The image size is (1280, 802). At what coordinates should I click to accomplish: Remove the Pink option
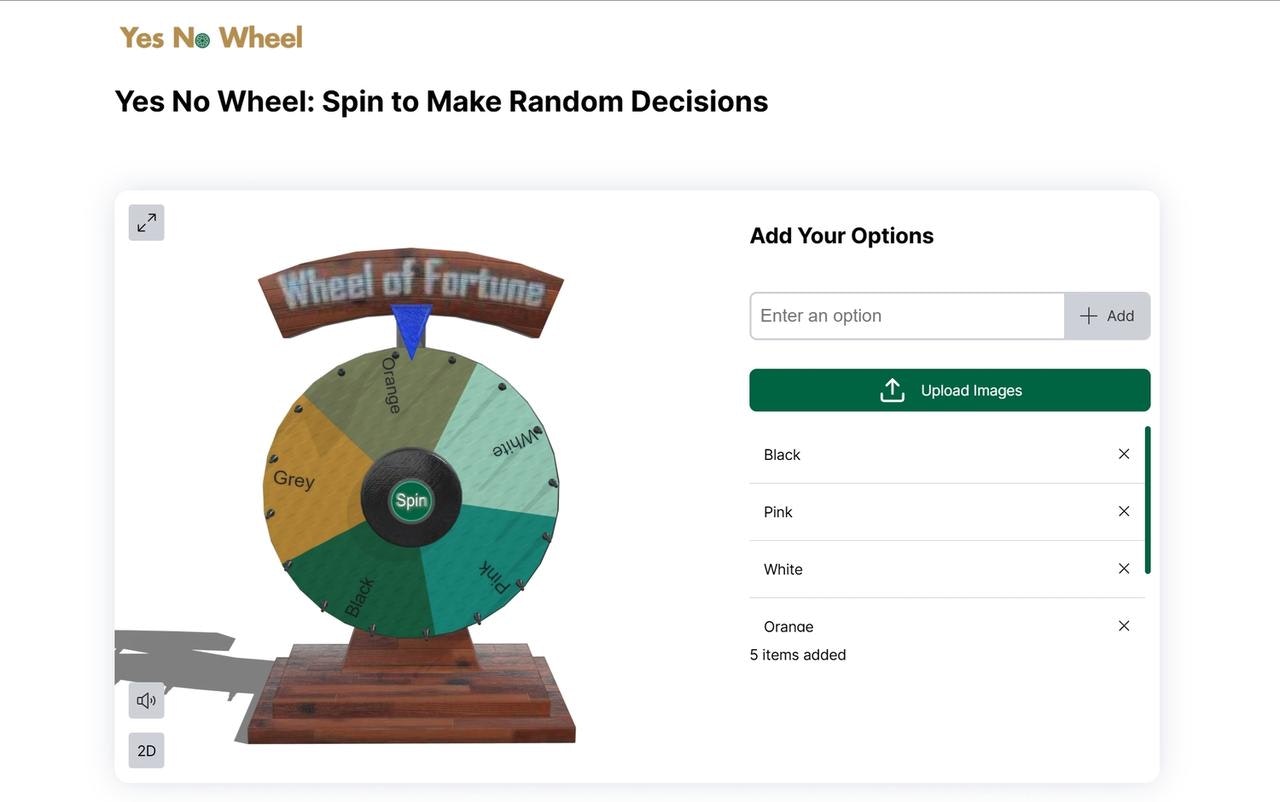1124,511
